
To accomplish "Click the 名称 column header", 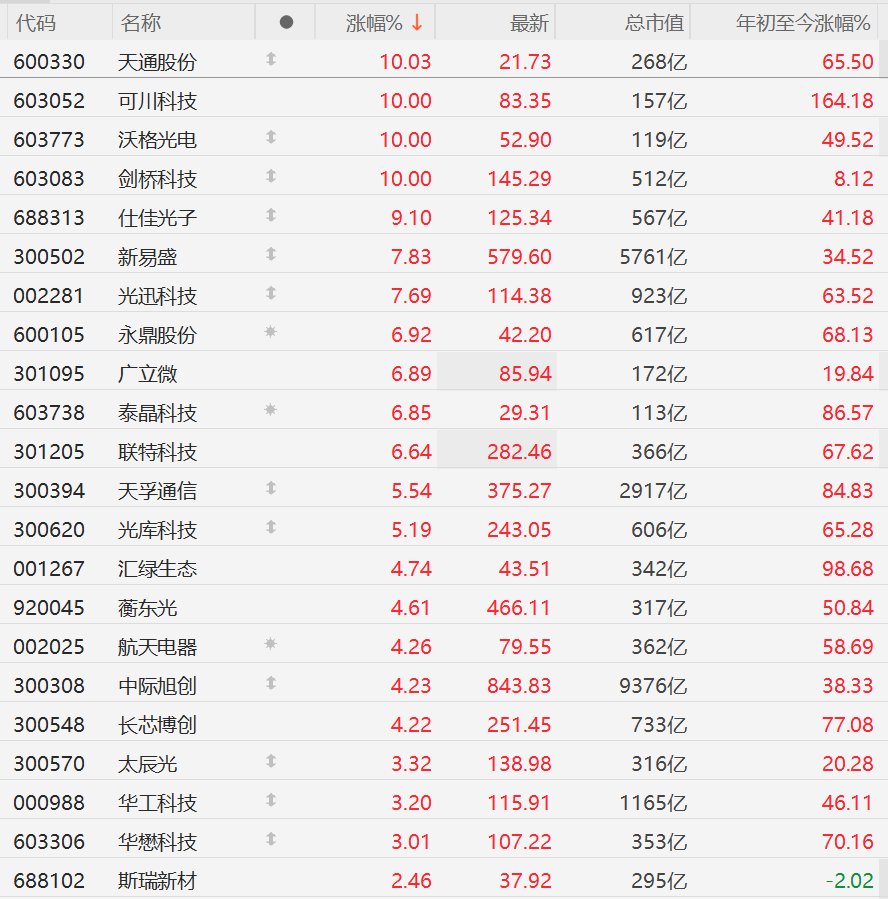I will click(141, 23).
